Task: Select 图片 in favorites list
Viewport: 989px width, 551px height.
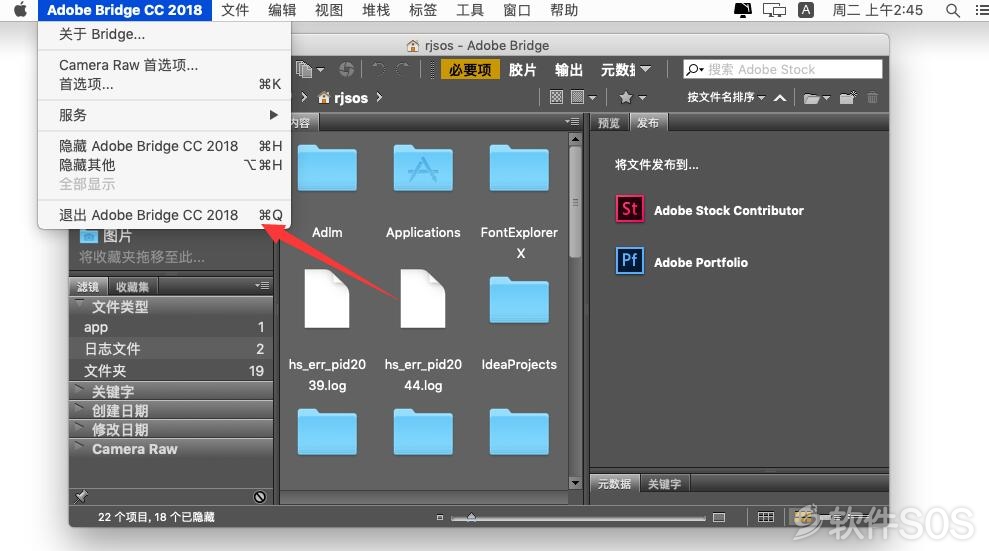Action: pyautogui.click(x=105, y=236)
